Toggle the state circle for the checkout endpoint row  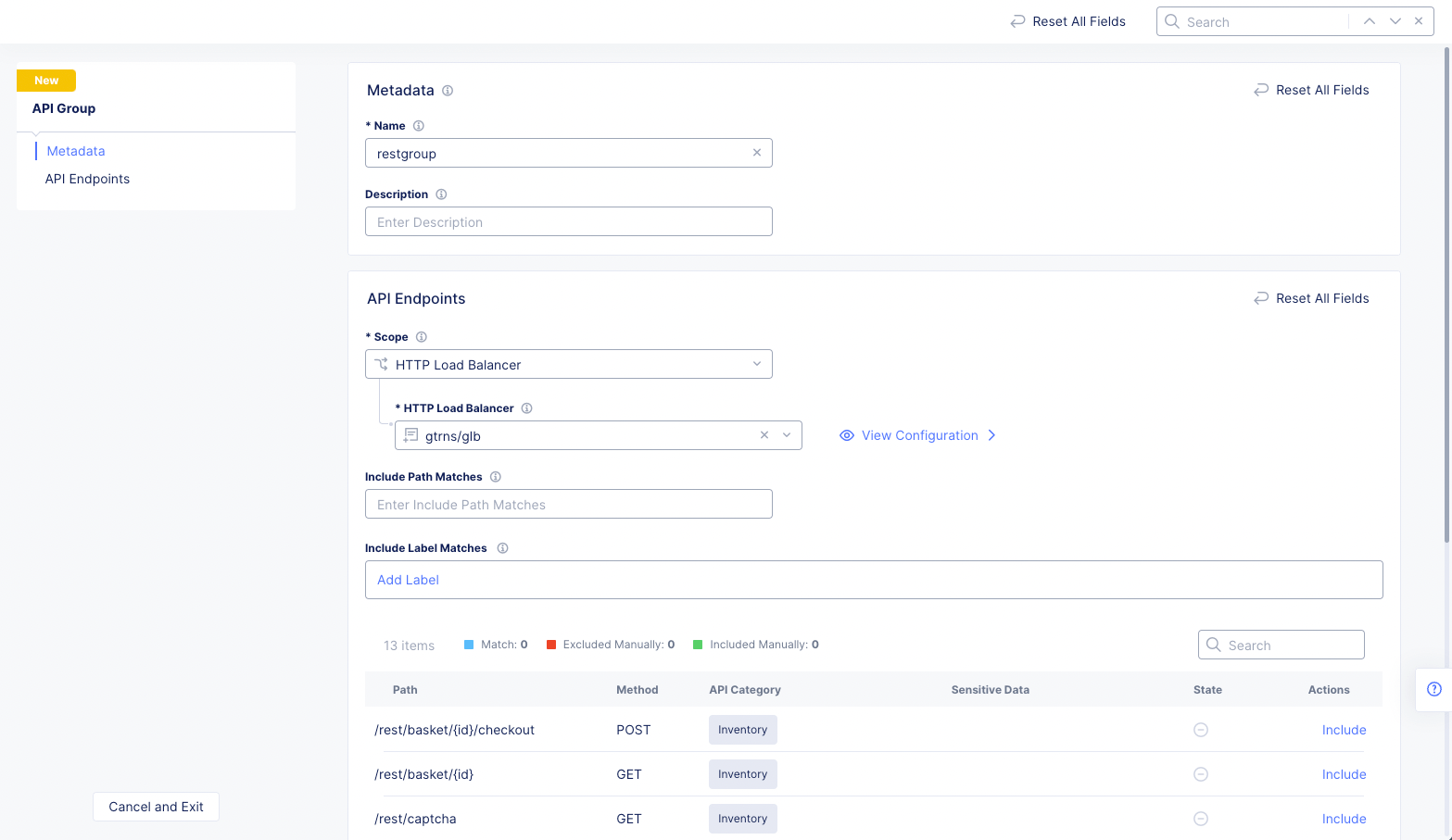pyautogui.click(x=1201, y=730)
